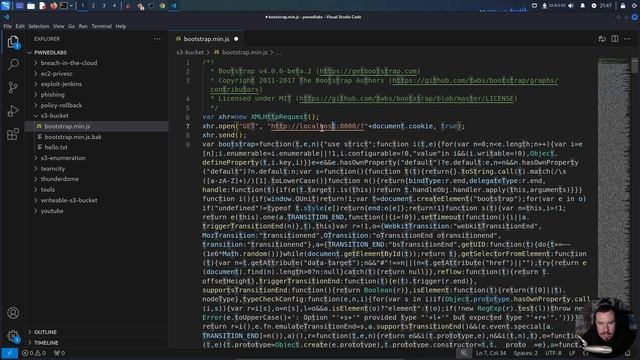This screenshot has width=640, height=360.
Task: Open the Manage gear icon
Action: click(x=13, y=336)
